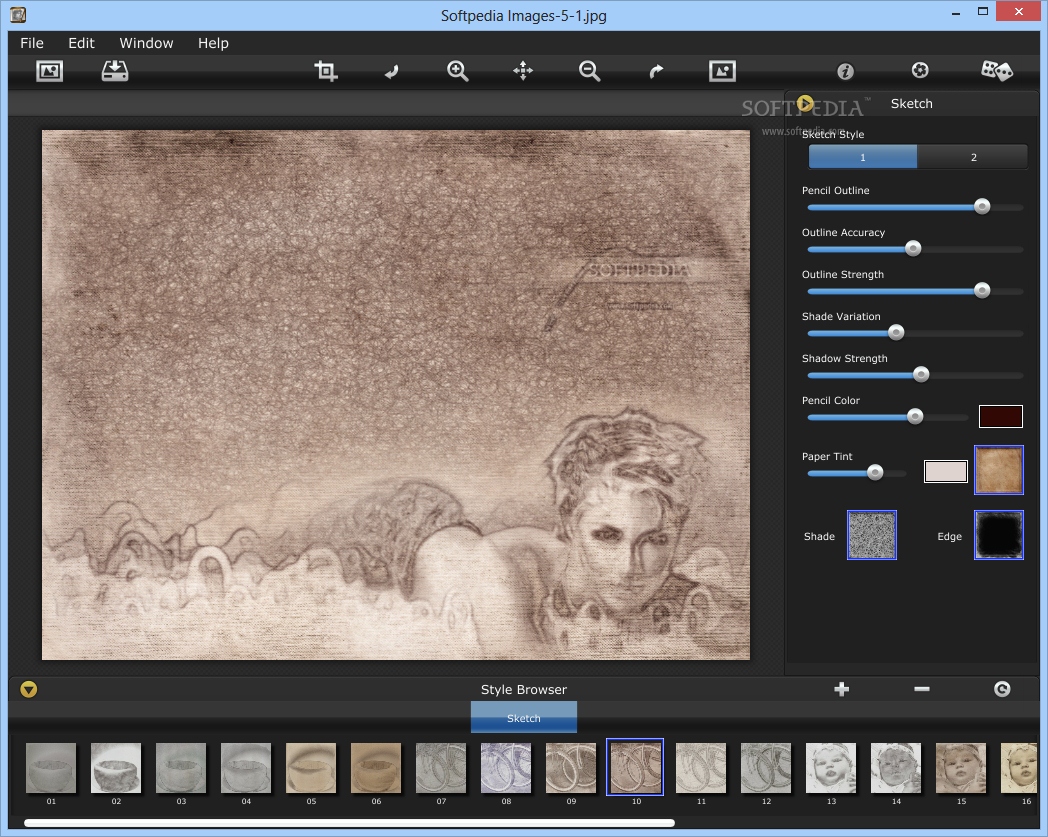Adjust the Pencil Color slider

[915, 416]
